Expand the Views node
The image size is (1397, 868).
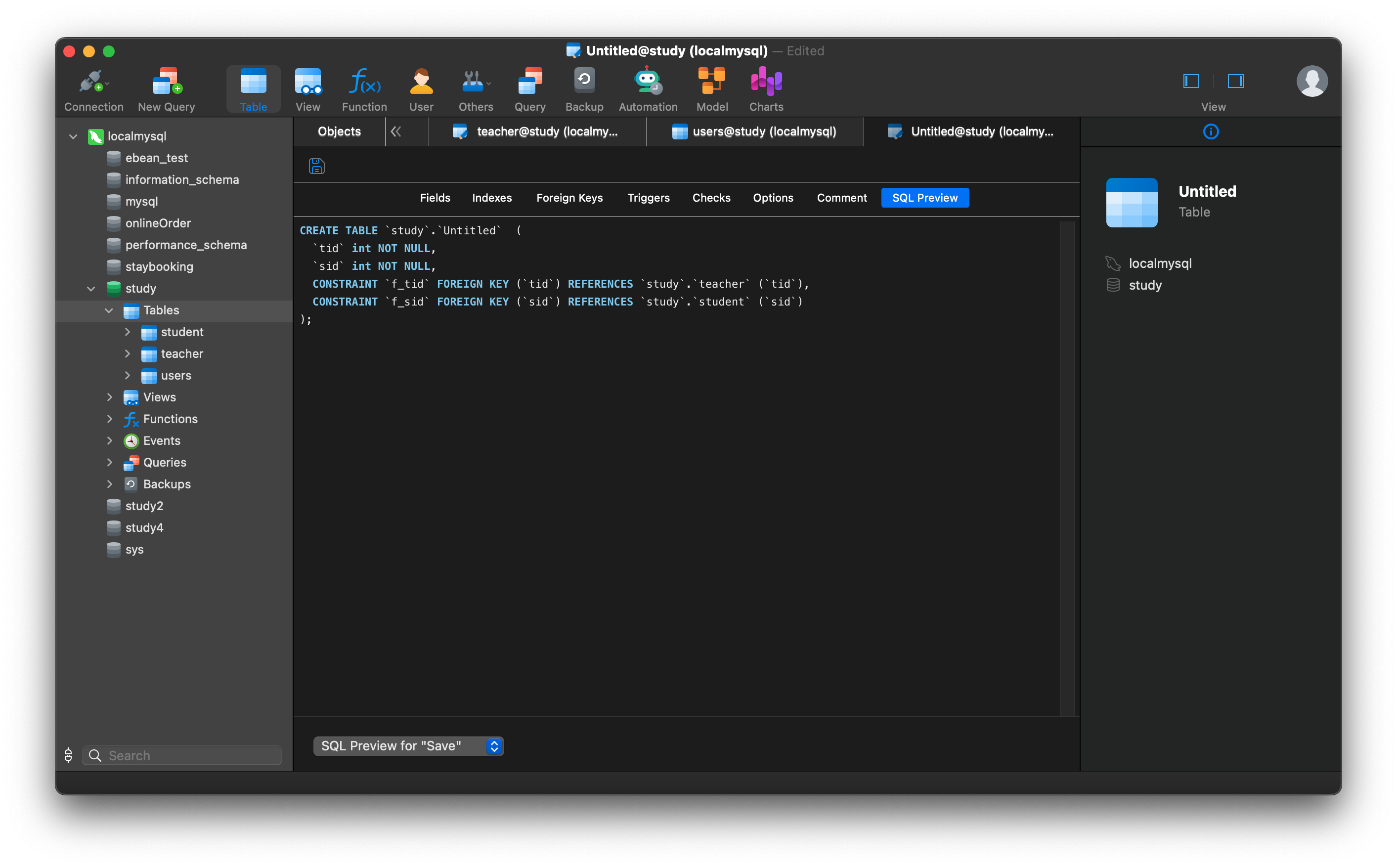(110, 397)
